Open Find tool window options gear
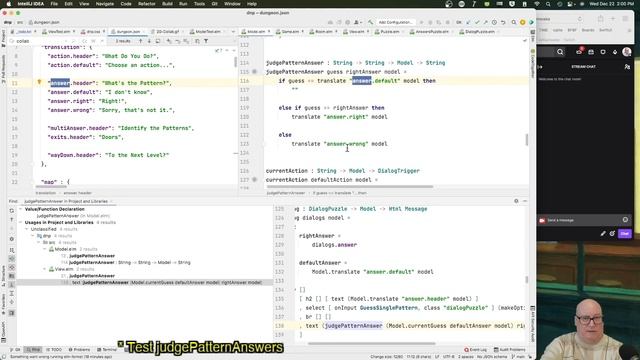The width and height of the screenshot is (640, 360). tap(516, 201)
